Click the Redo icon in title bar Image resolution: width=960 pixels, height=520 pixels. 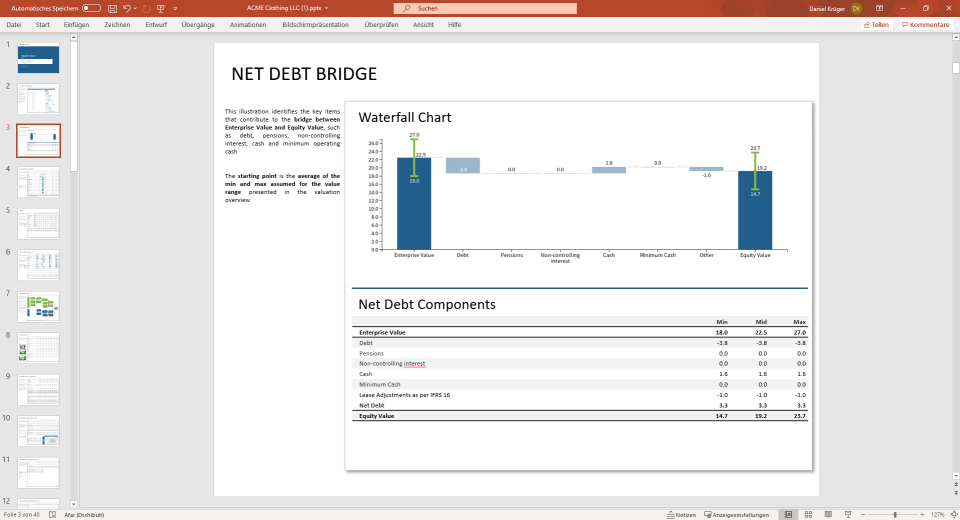tap(146, 9)
